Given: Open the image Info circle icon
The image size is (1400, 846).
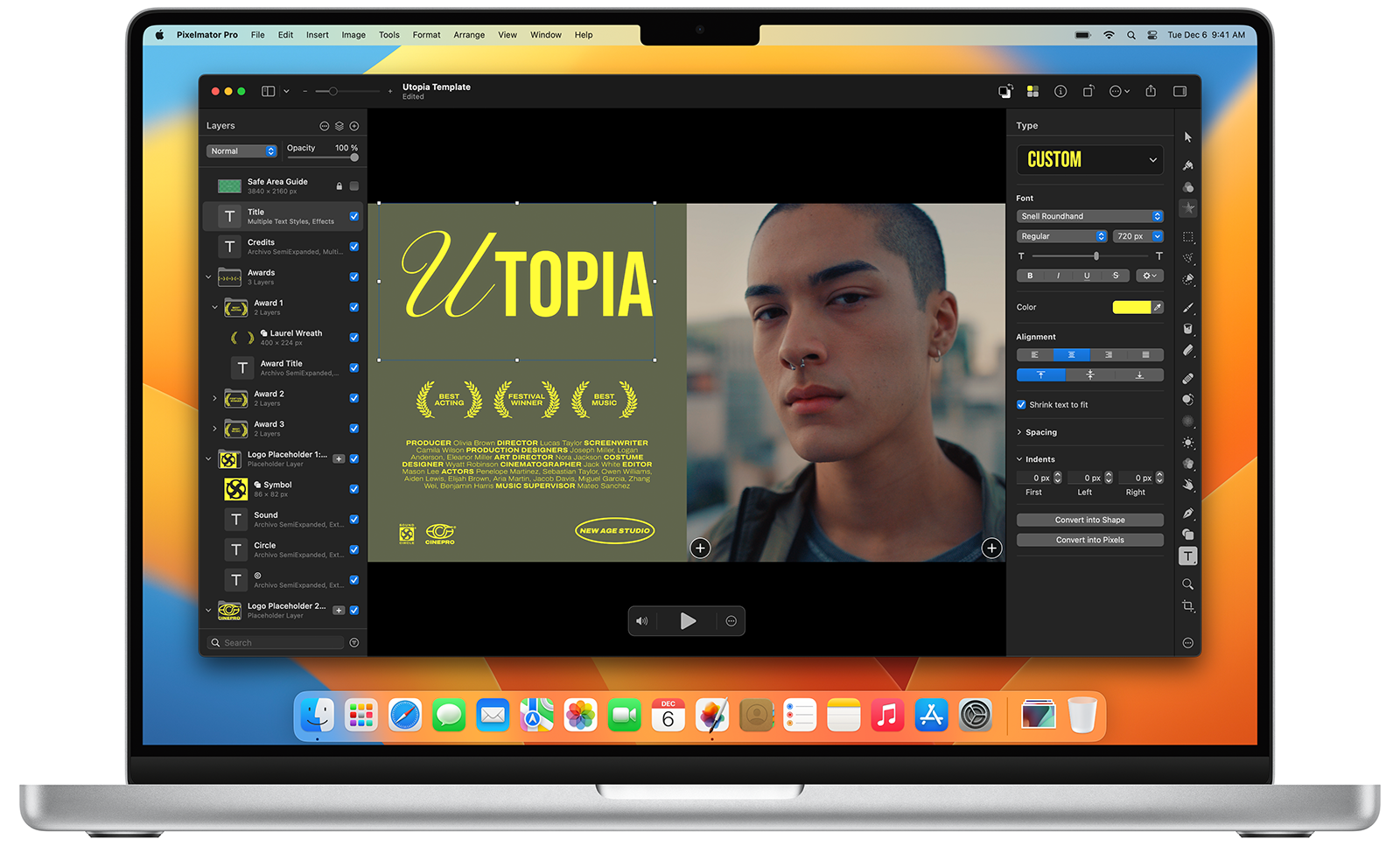Looking at the screenshot, I should (x=1060, y=91).
